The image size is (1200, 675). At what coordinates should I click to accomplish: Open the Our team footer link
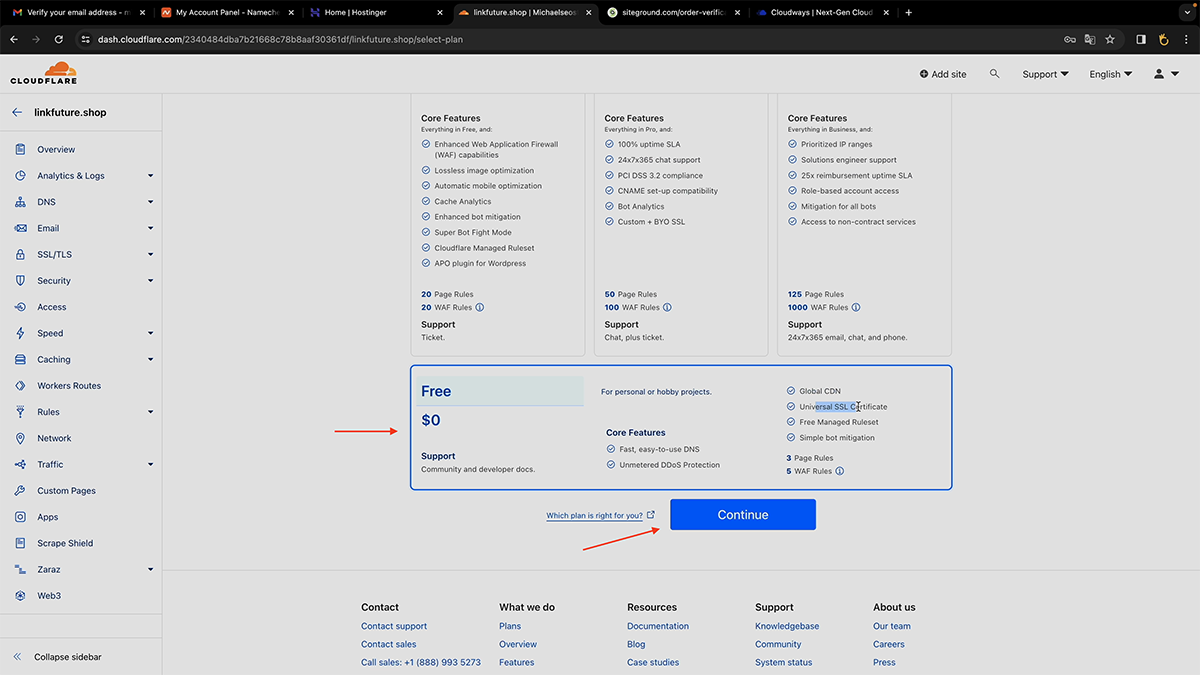[892, 626]
